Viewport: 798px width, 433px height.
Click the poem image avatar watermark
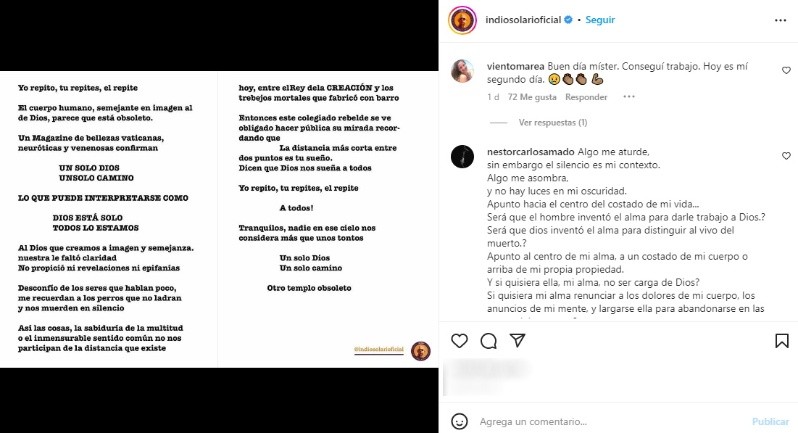point(421,351)
